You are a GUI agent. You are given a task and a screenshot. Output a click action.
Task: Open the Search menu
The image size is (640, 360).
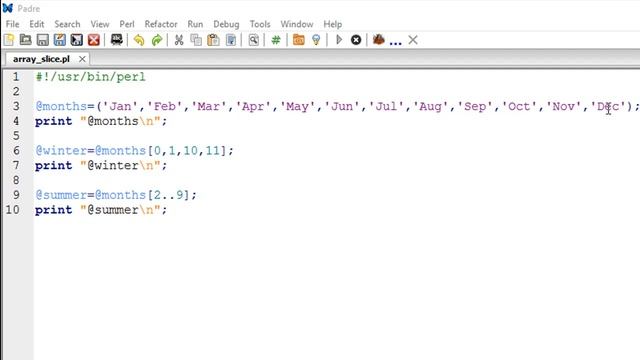click(x=67, y=24)
